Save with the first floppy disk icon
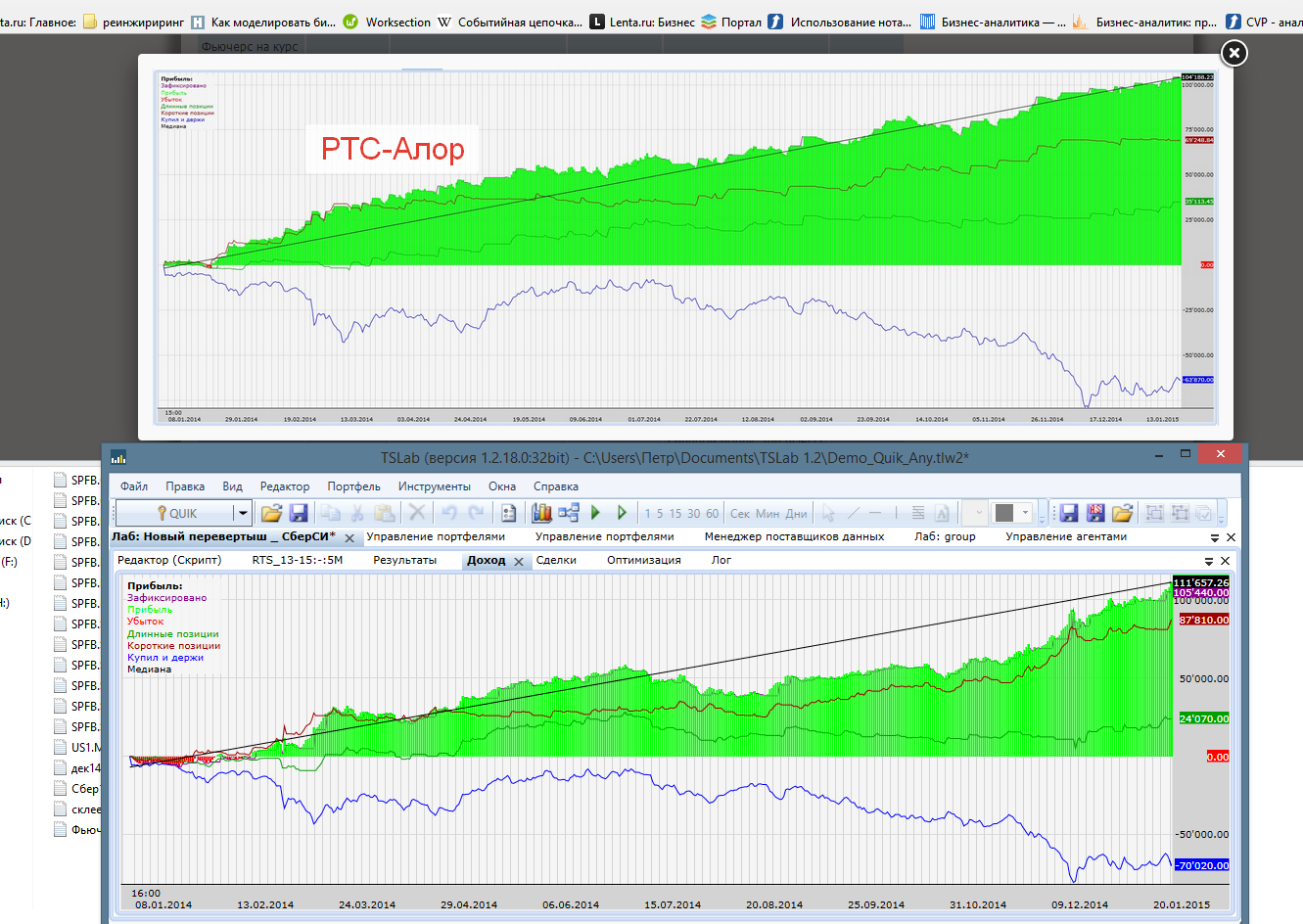Image resolution: width=1303 pixels, height=924 pixels. point(299,513)
